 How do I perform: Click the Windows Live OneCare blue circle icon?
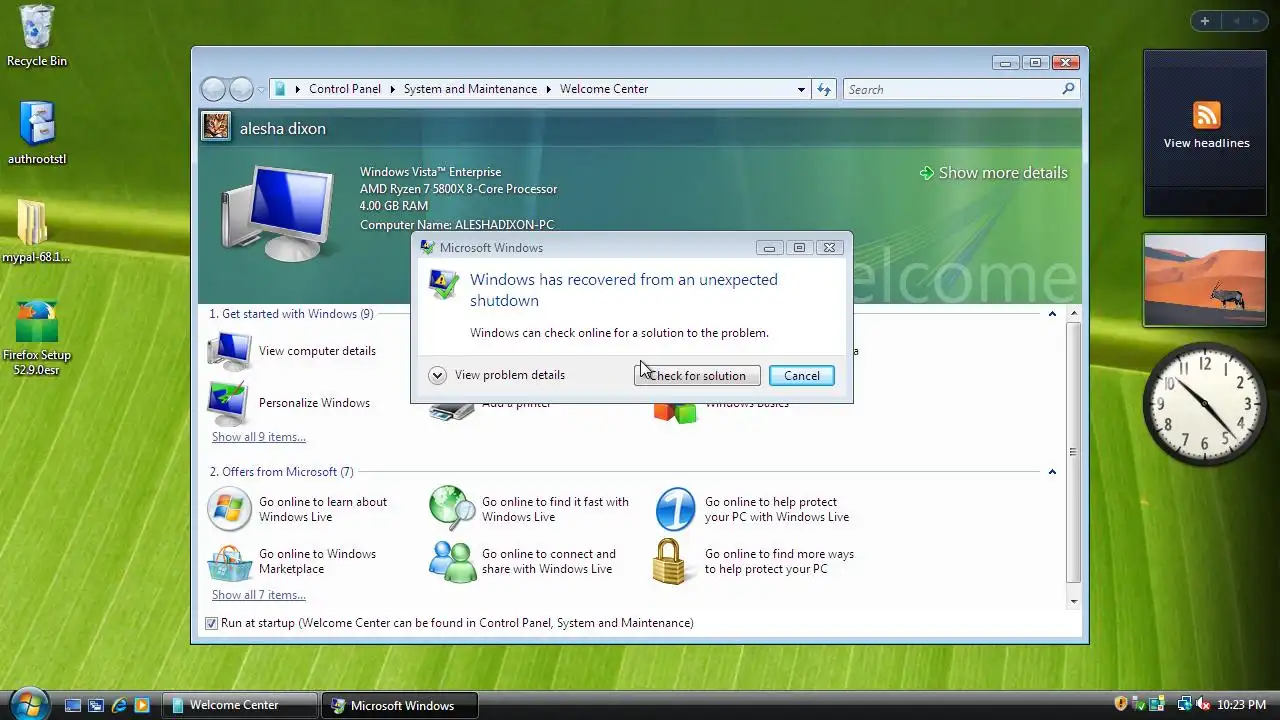coord(675,509)
